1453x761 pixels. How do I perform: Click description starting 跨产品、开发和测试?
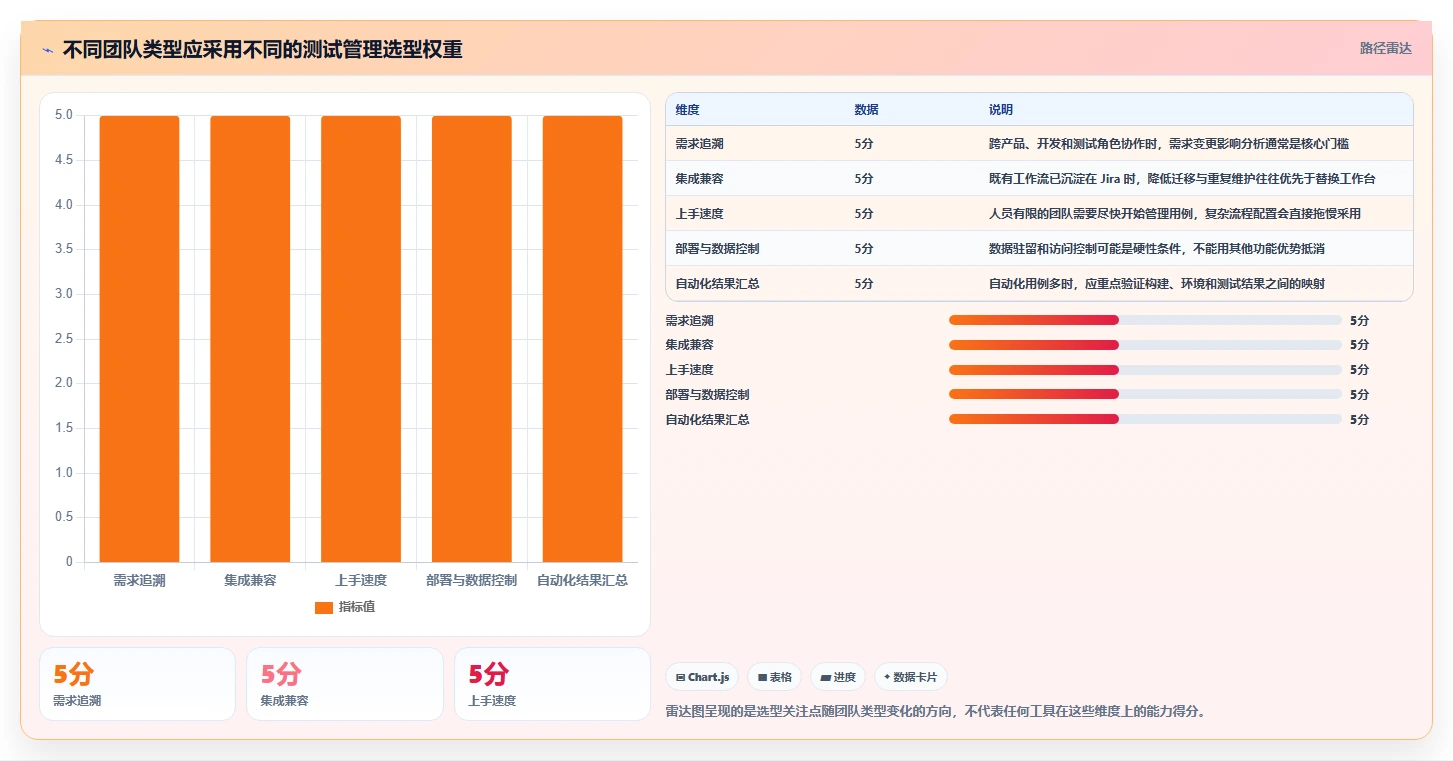coord(1169,144)
